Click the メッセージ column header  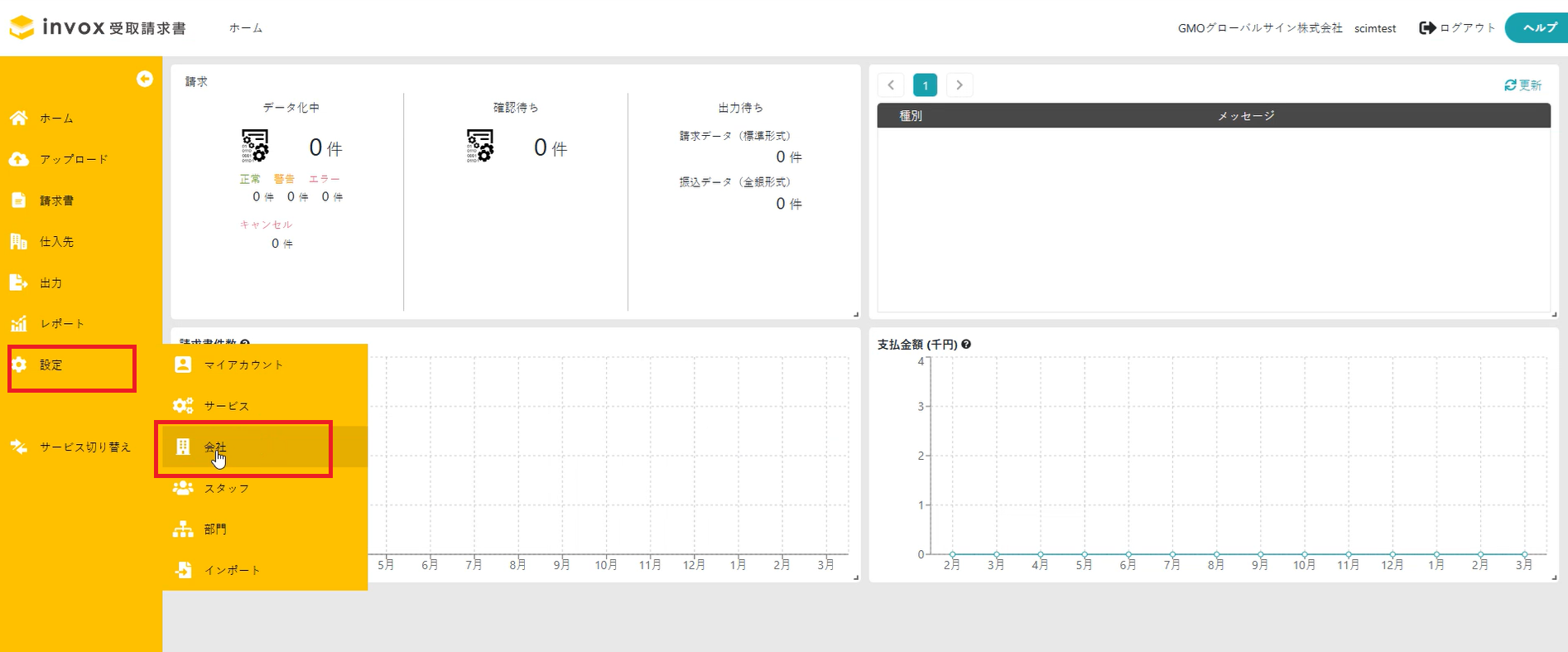point(1246,116)
